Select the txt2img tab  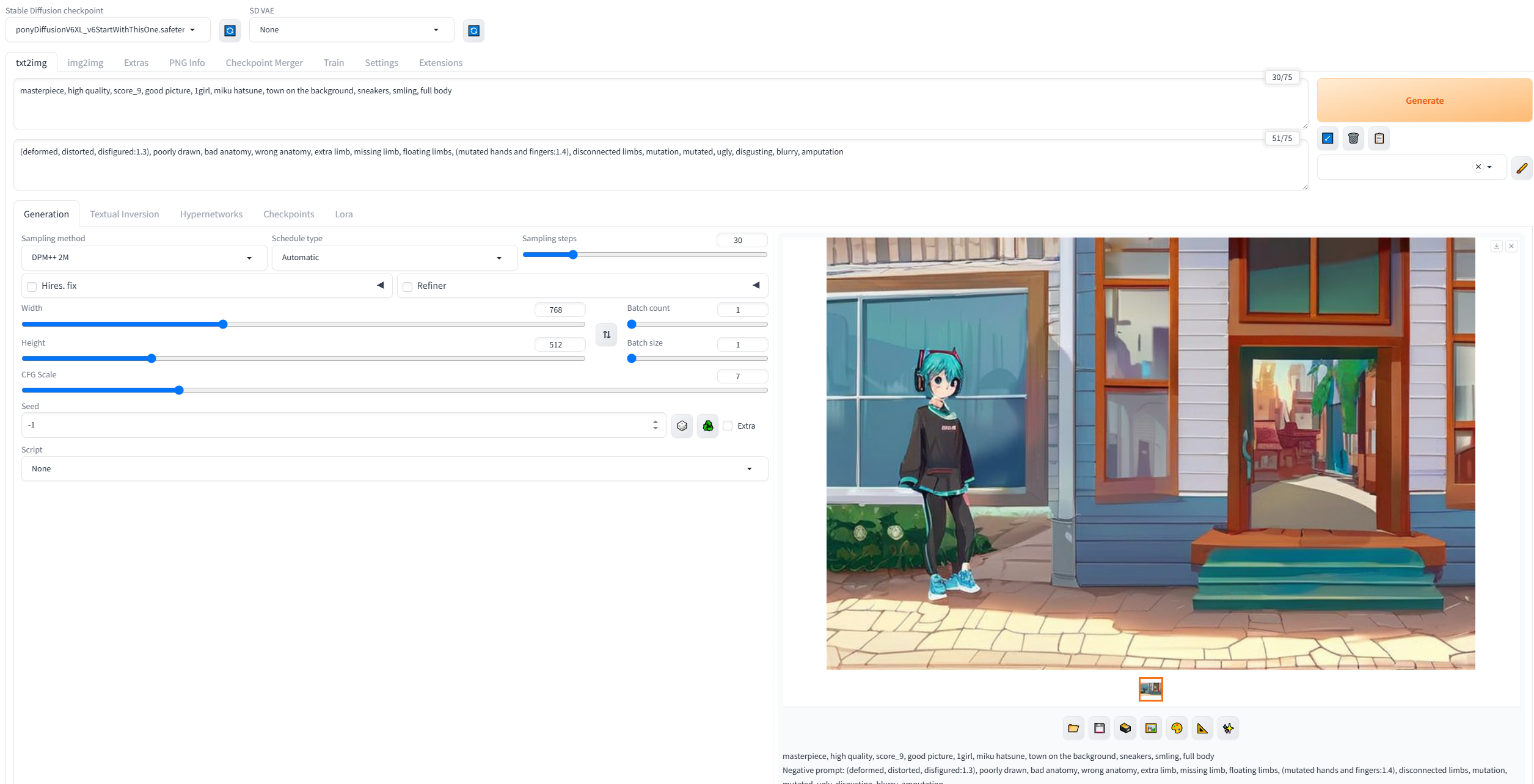[x=31, y=62]
